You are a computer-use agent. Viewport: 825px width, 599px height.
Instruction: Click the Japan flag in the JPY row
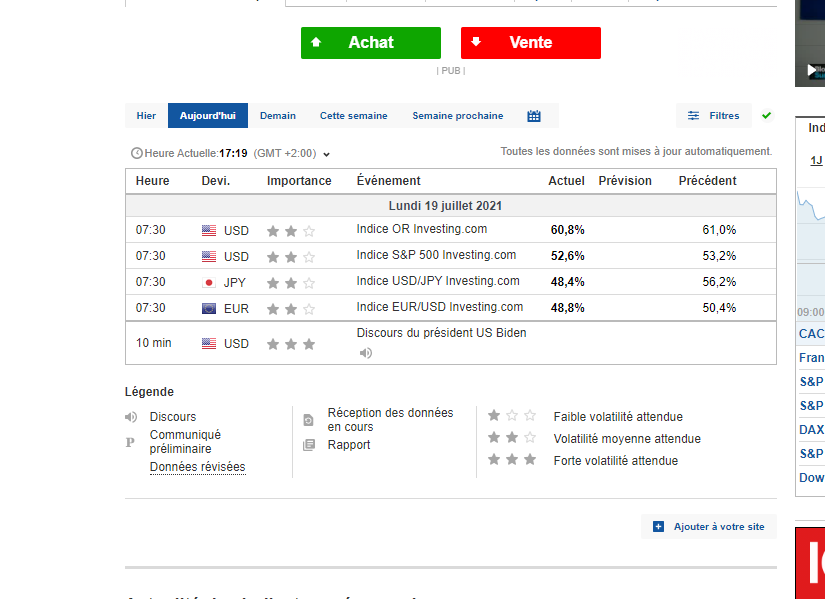click(209, 283)
